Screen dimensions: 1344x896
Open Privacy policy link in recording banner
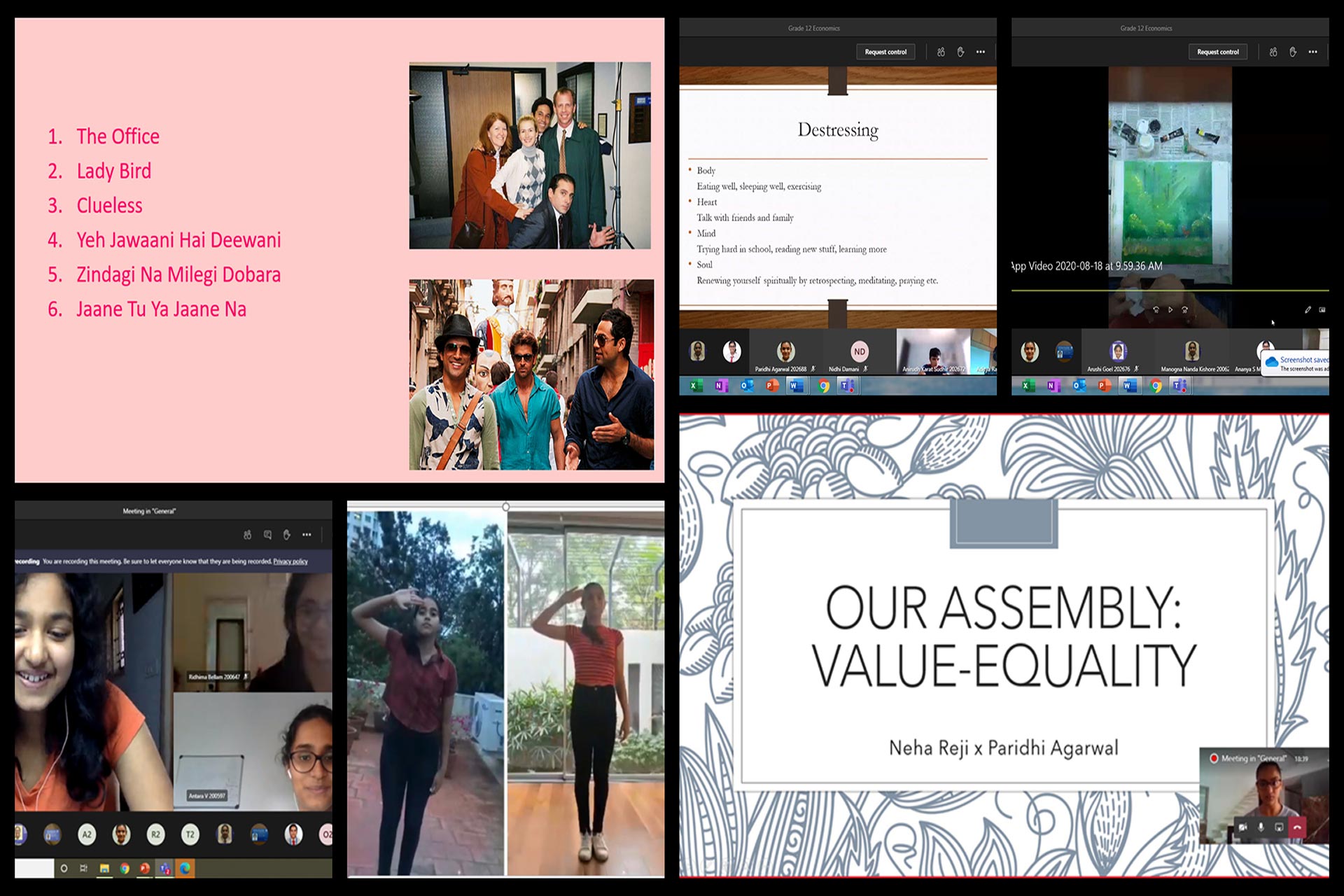(290, 561)
